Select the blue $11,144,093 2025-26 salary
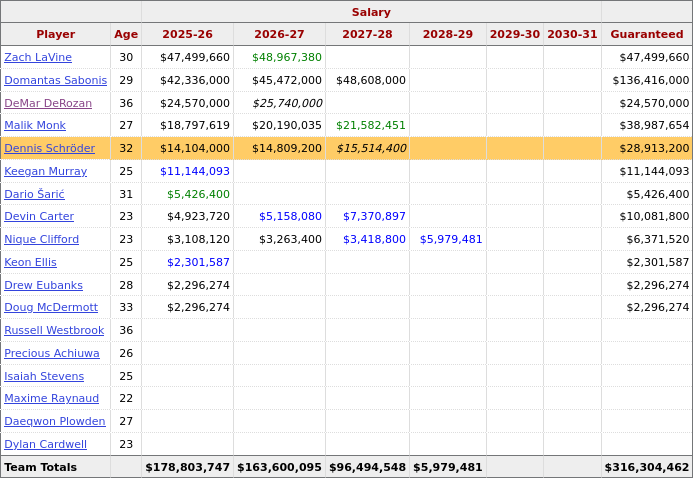 [x=195, y=171]
